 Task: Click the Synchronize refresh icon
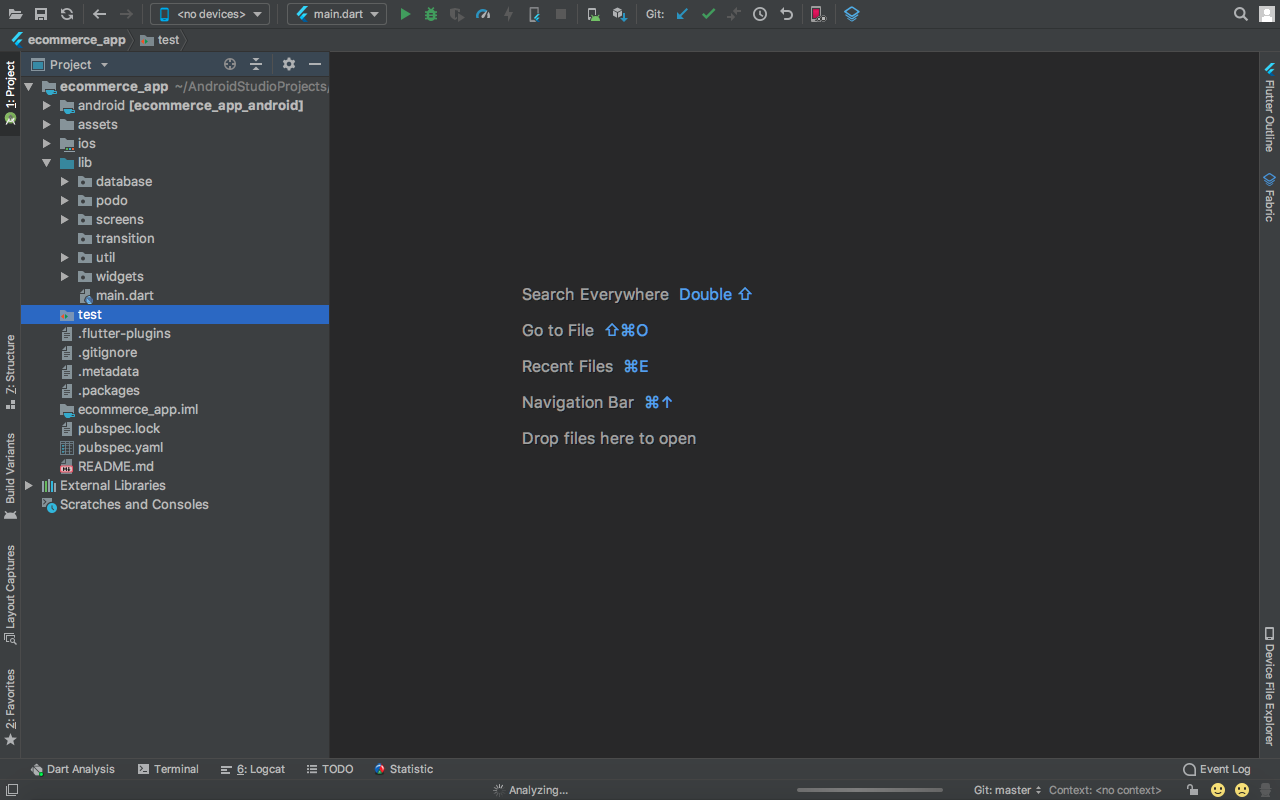66,14
